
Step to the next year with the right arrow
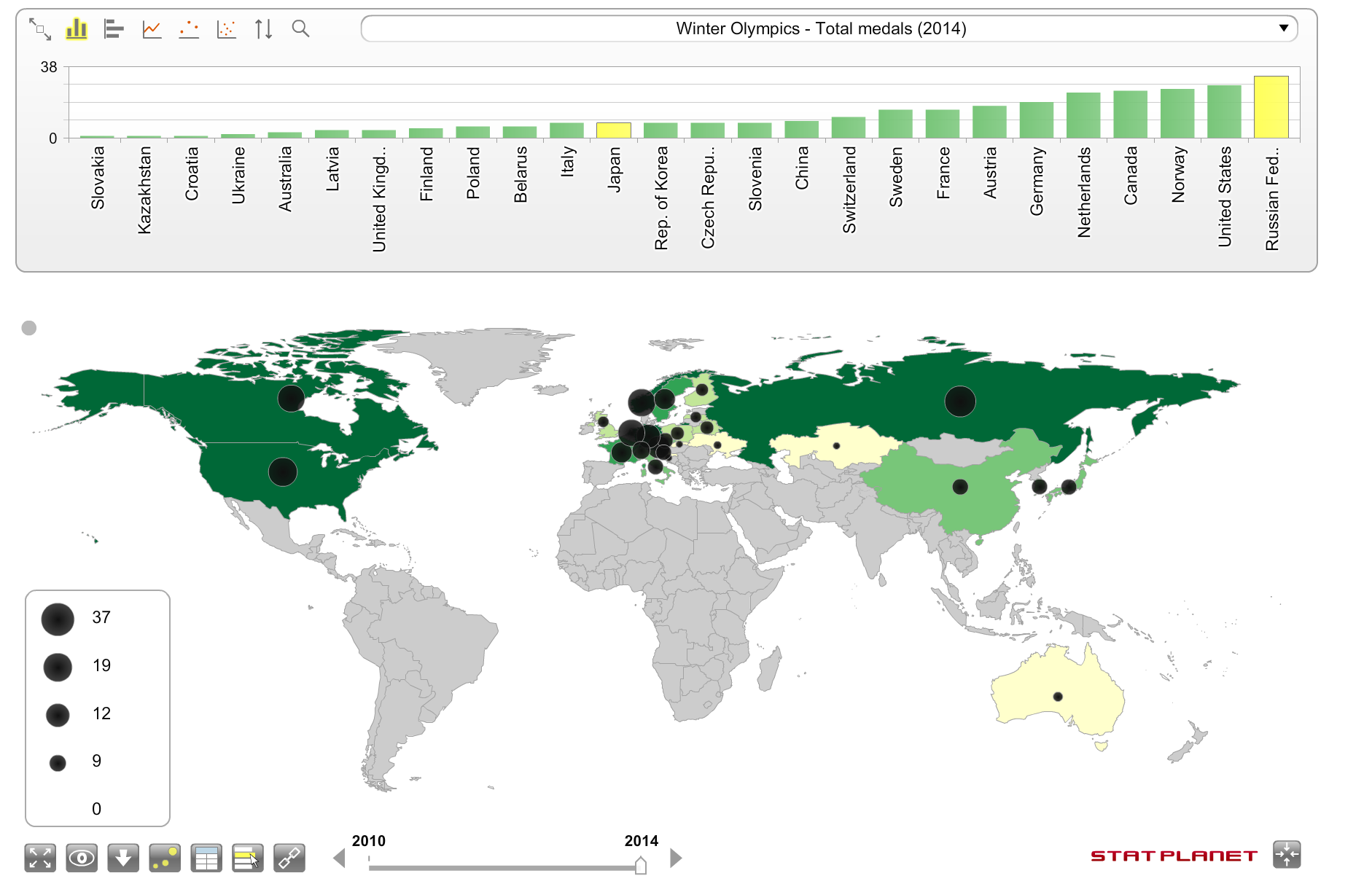click(x=676, y=858)
